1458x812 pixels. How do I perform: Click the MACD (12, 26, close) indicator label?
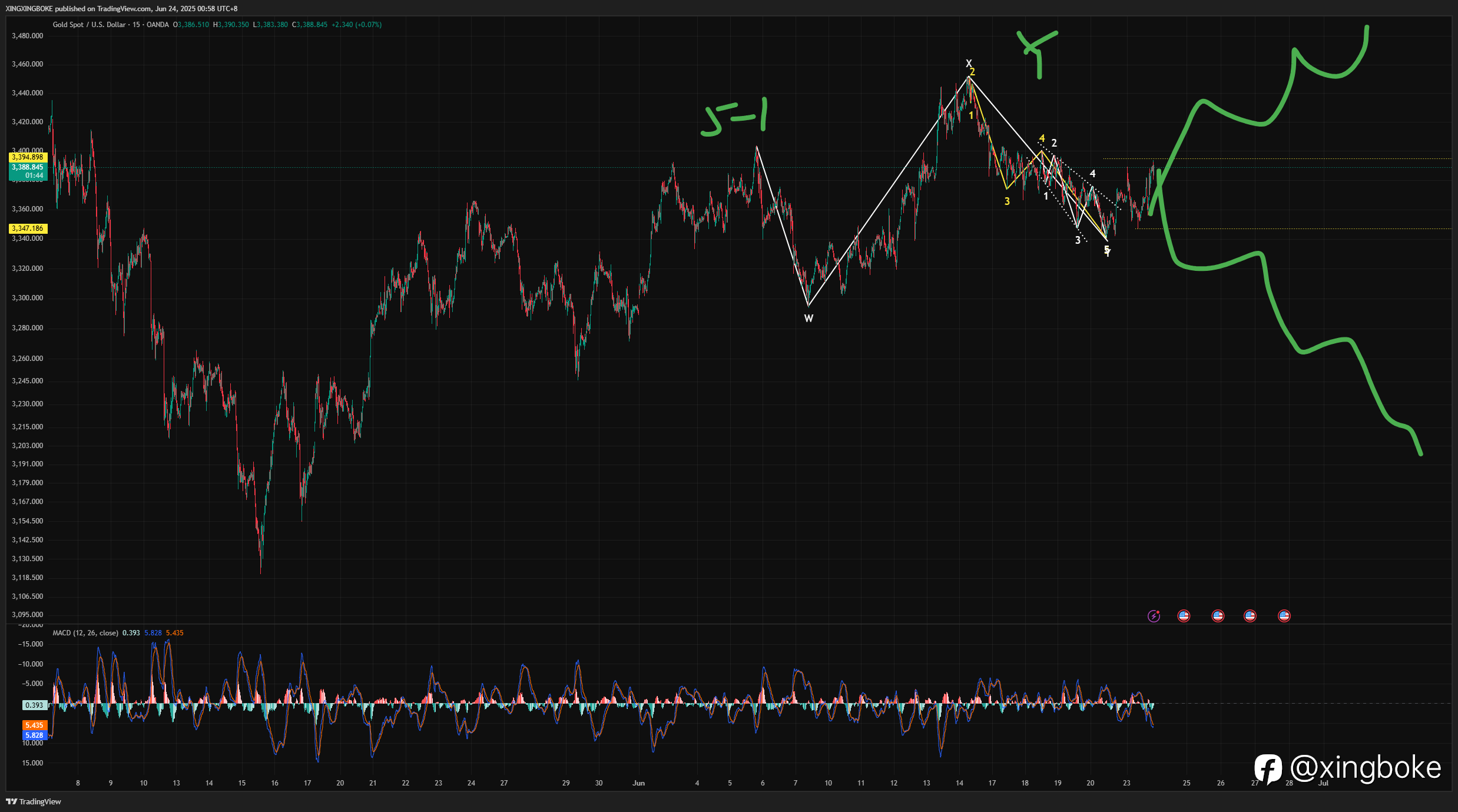[x=85, y=633]
